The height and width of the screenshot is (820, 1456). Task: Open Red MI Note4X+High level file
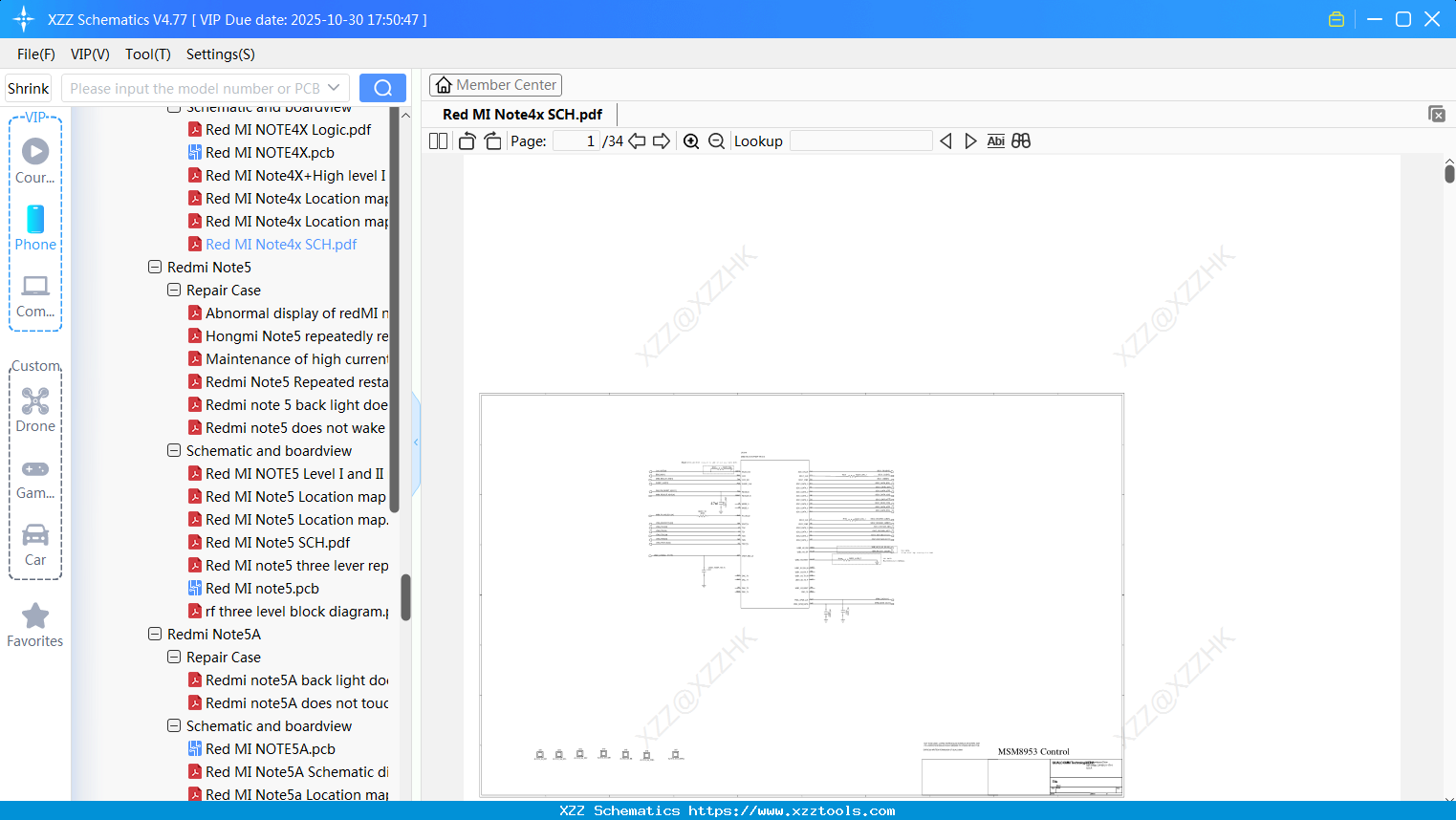click(x=288, y=176)
